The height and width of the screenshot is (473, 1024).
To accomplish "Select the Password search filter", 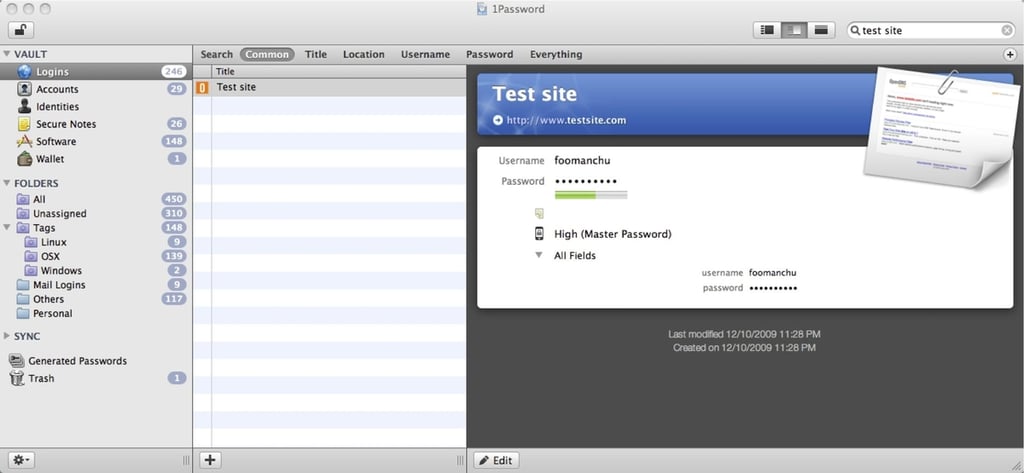I will pyautogui.click(x=489, y=54).
